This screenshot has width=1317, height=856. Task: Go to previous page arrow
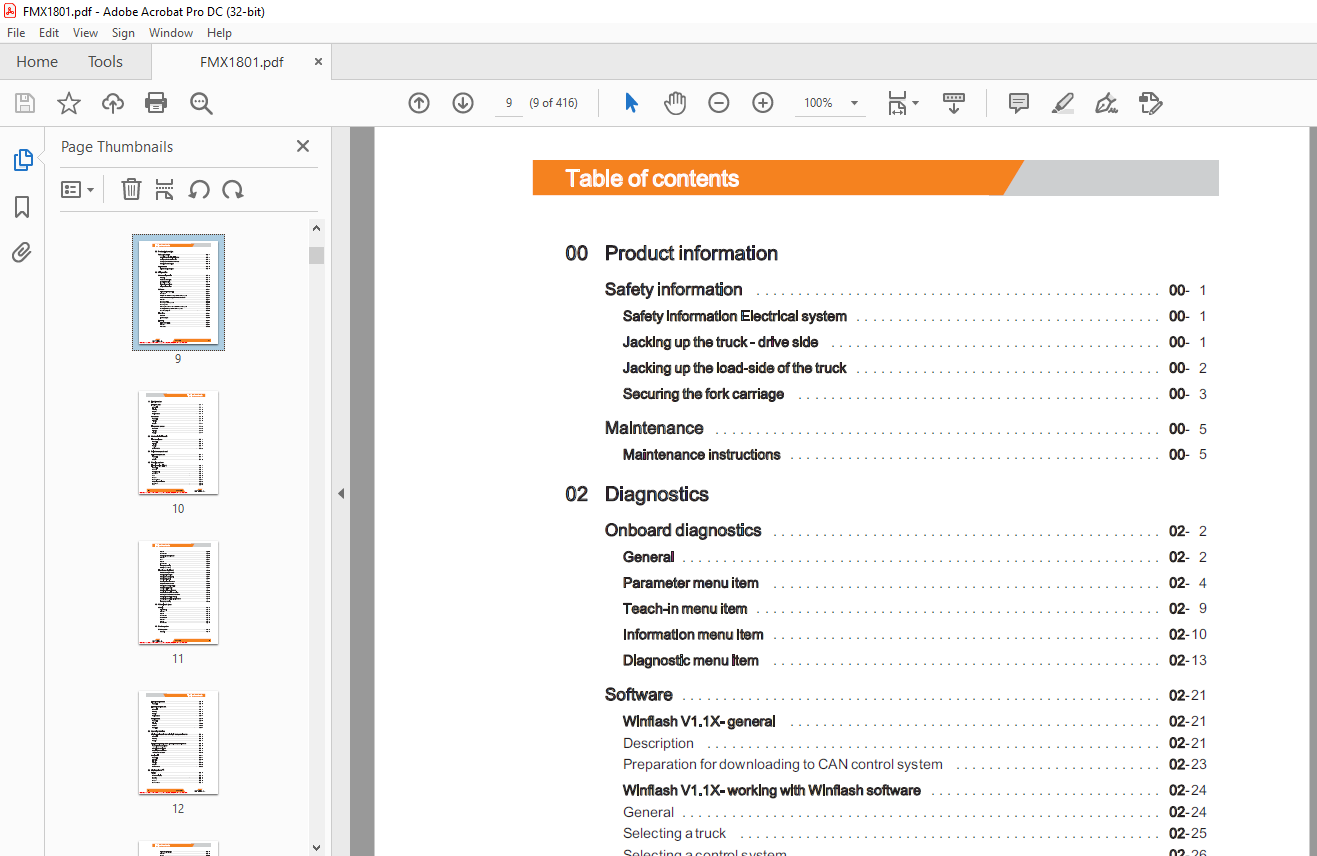[419, 103]
